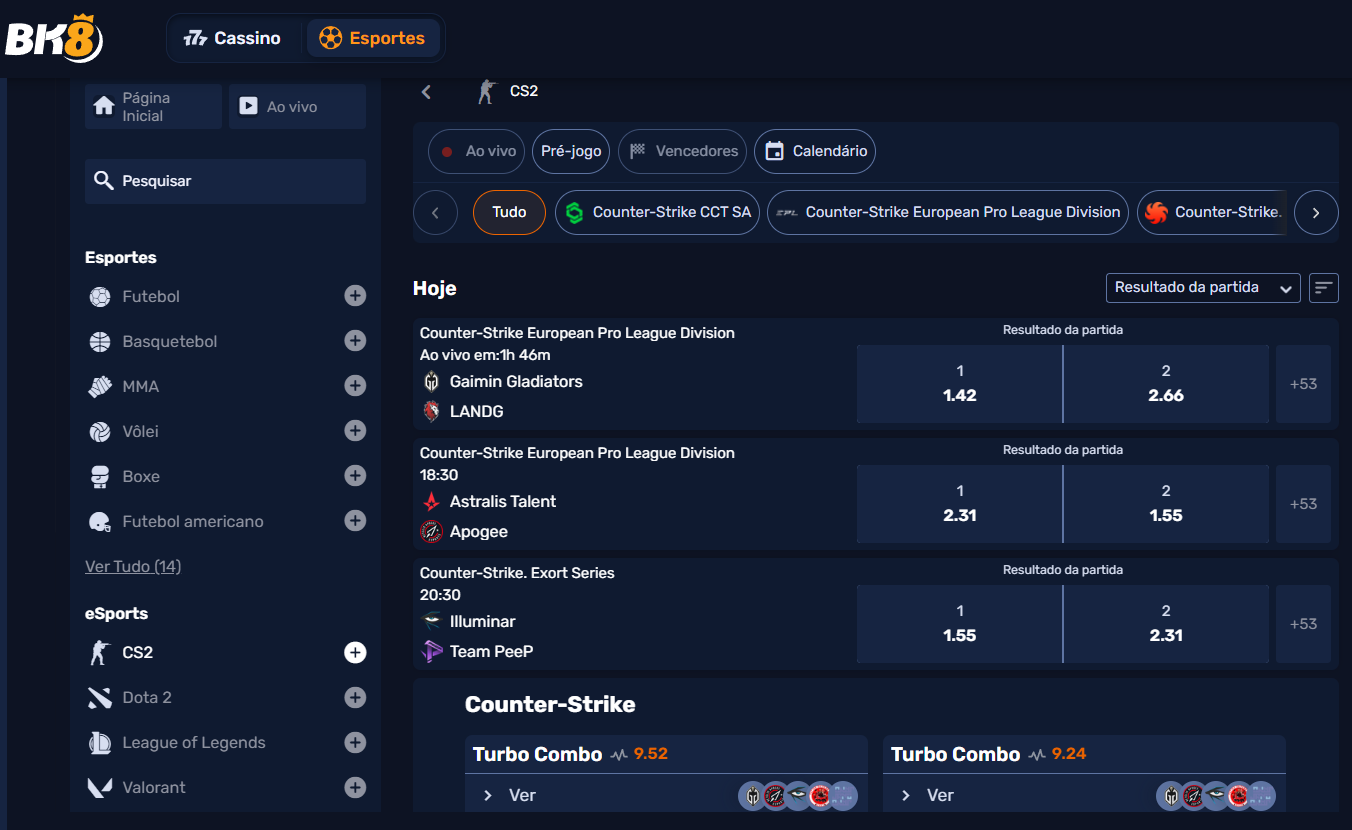
Task: Bet on LANDG at 2.66
Action: pyautogui.click(x=1166, y=384)
